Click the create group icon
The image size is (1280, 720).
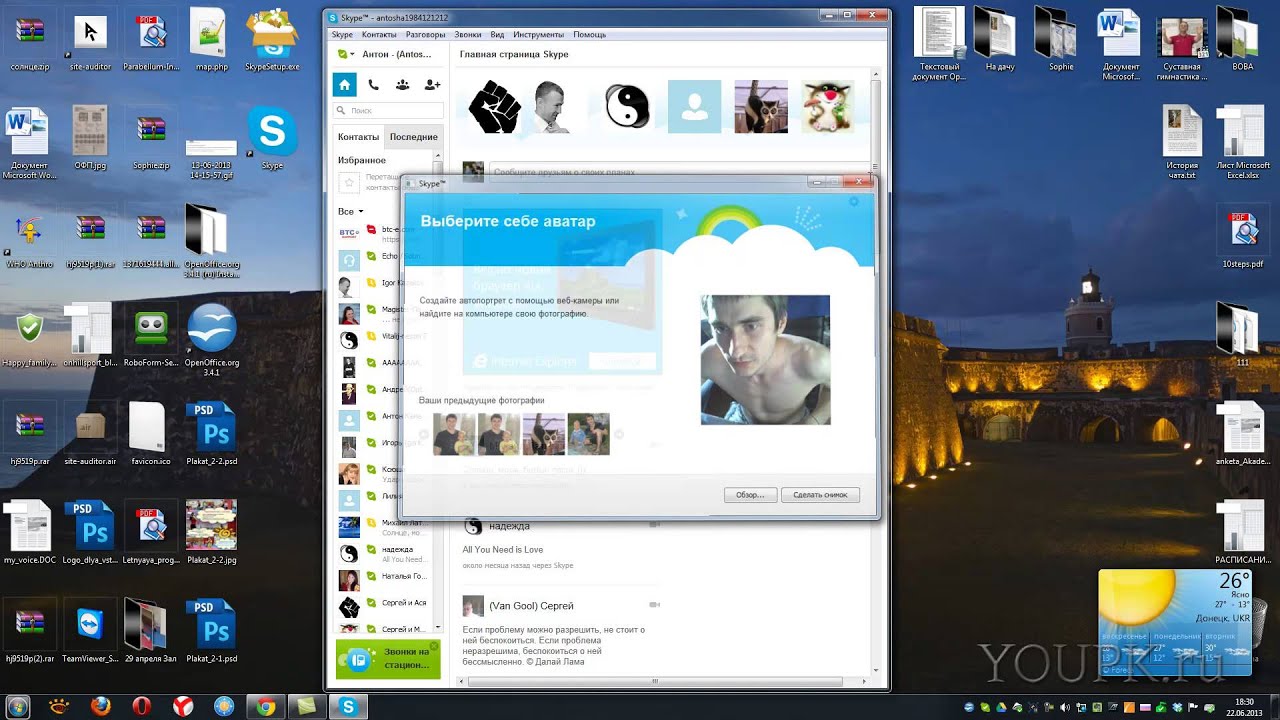[402, 85]
